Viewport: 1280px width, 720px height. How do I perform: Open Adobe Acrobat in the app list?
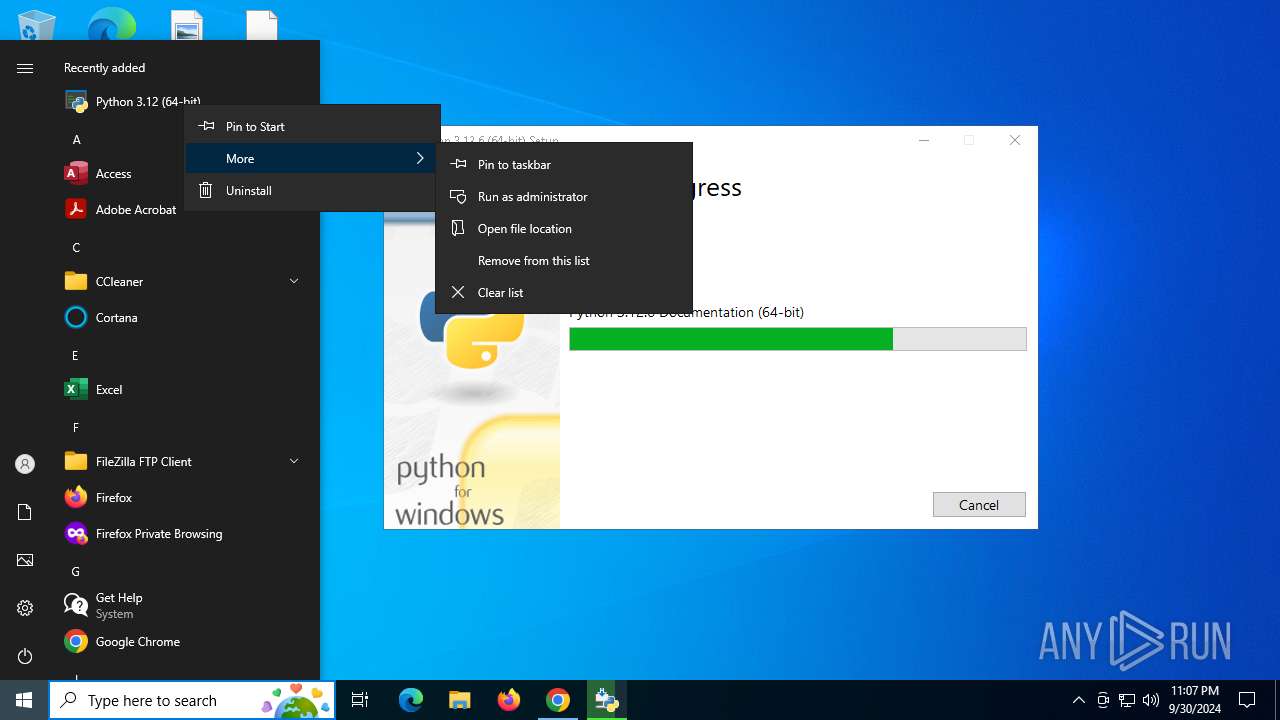click(120, 210)
